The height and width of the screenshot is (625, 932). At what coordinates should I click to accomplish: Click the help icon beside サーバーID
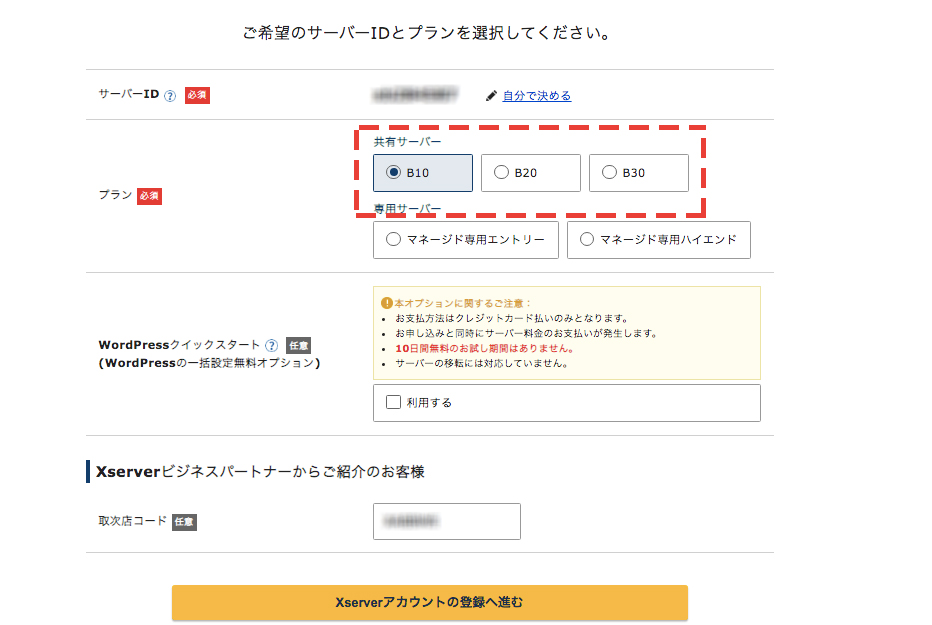pyautogui.click(x=170, y=96)
